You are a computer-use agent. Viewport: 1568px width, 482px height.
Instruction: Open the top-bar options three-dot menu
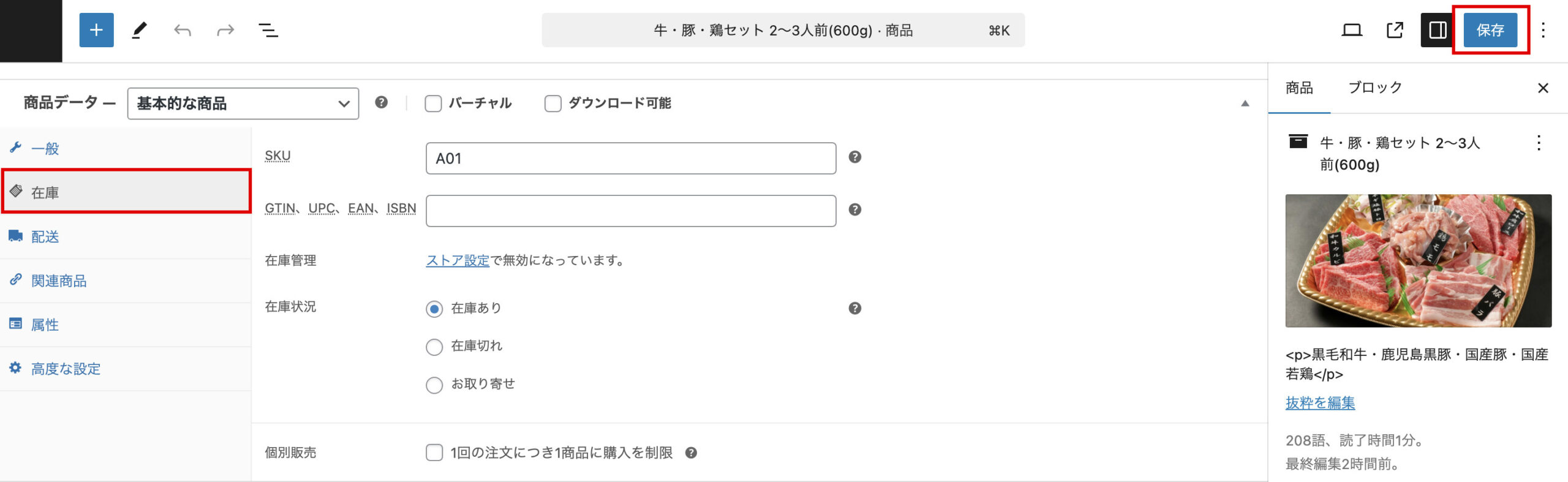pyautogui.click(x=1543, y=30)
